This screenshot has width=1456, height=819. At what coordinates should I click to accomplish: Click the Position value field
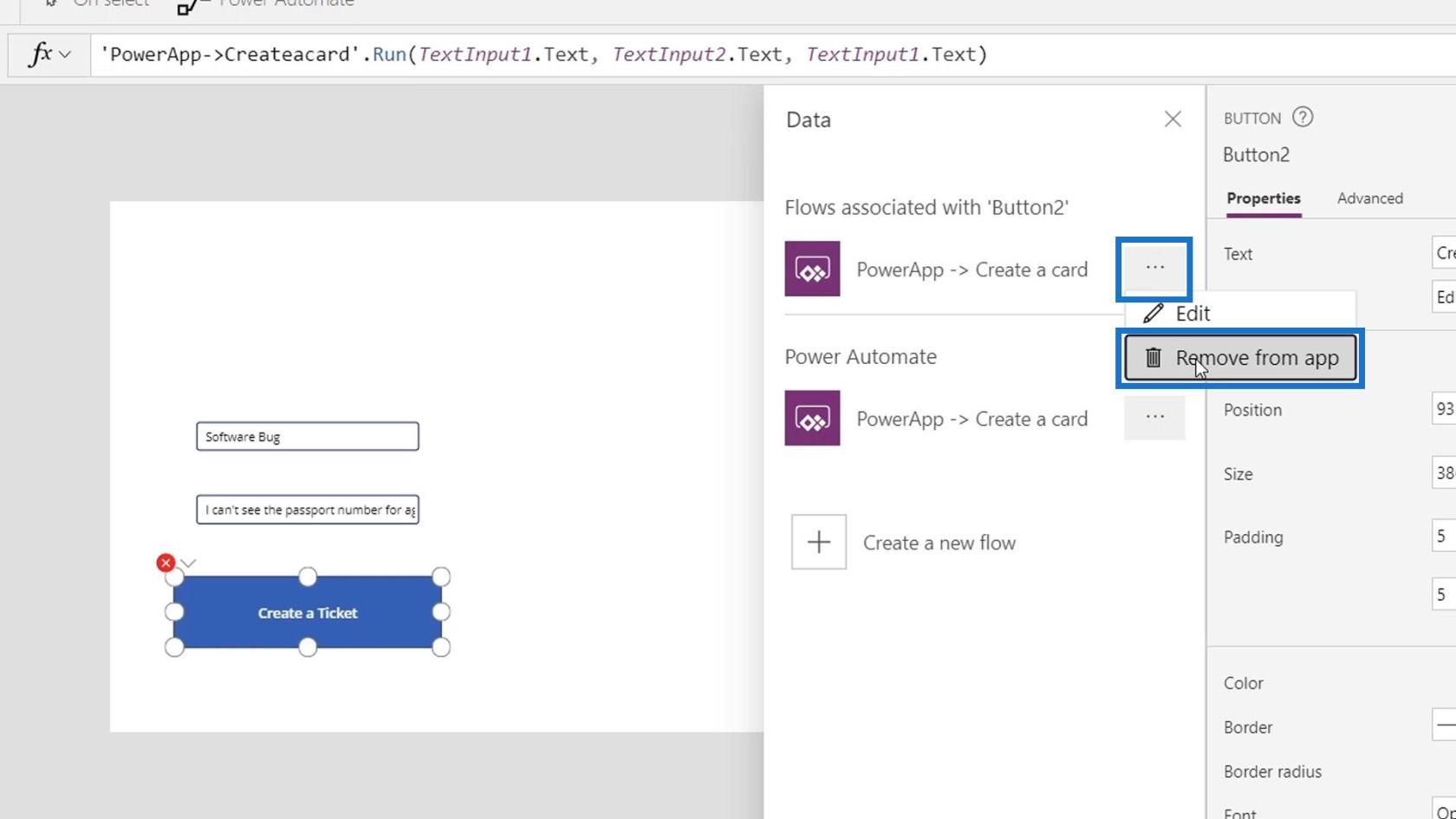(x=1445, y=409)
